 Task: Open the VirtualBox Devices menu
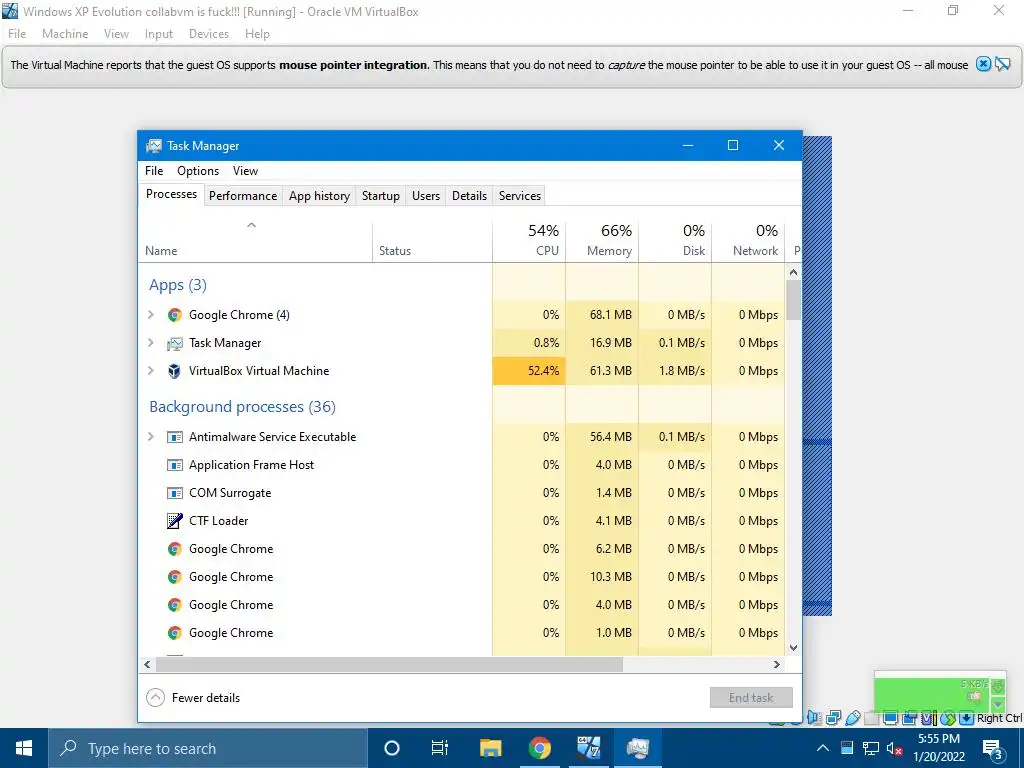209,34
